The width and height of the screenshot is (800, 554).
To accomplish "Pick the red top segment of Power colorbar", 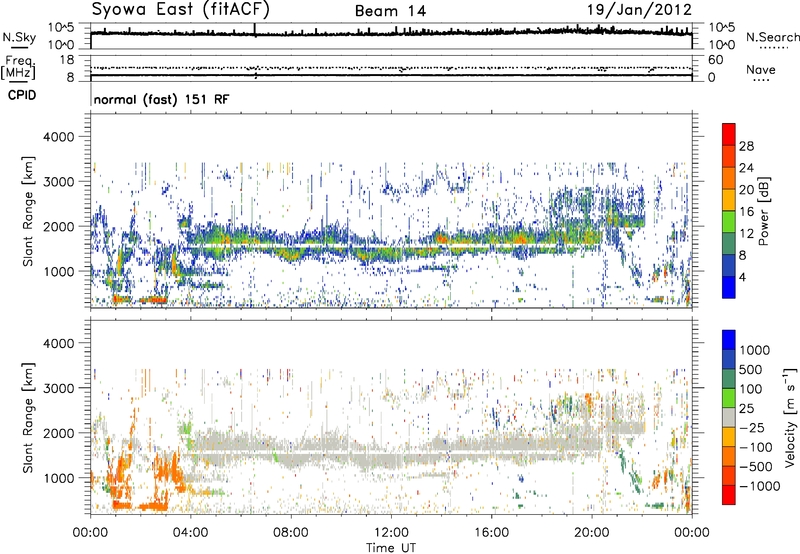I will coord(729,135).
